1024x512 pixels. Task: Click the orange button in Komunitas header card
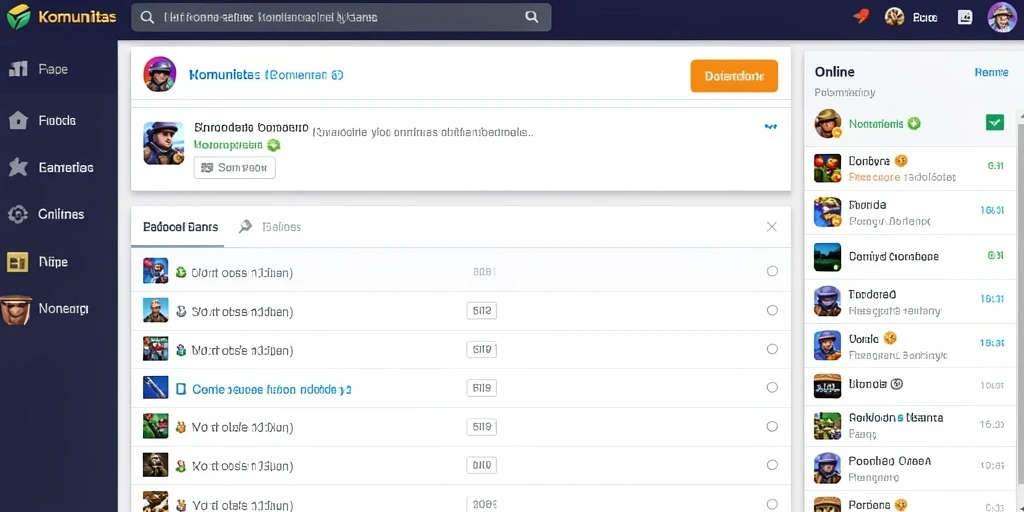click(x=734, y=76)
